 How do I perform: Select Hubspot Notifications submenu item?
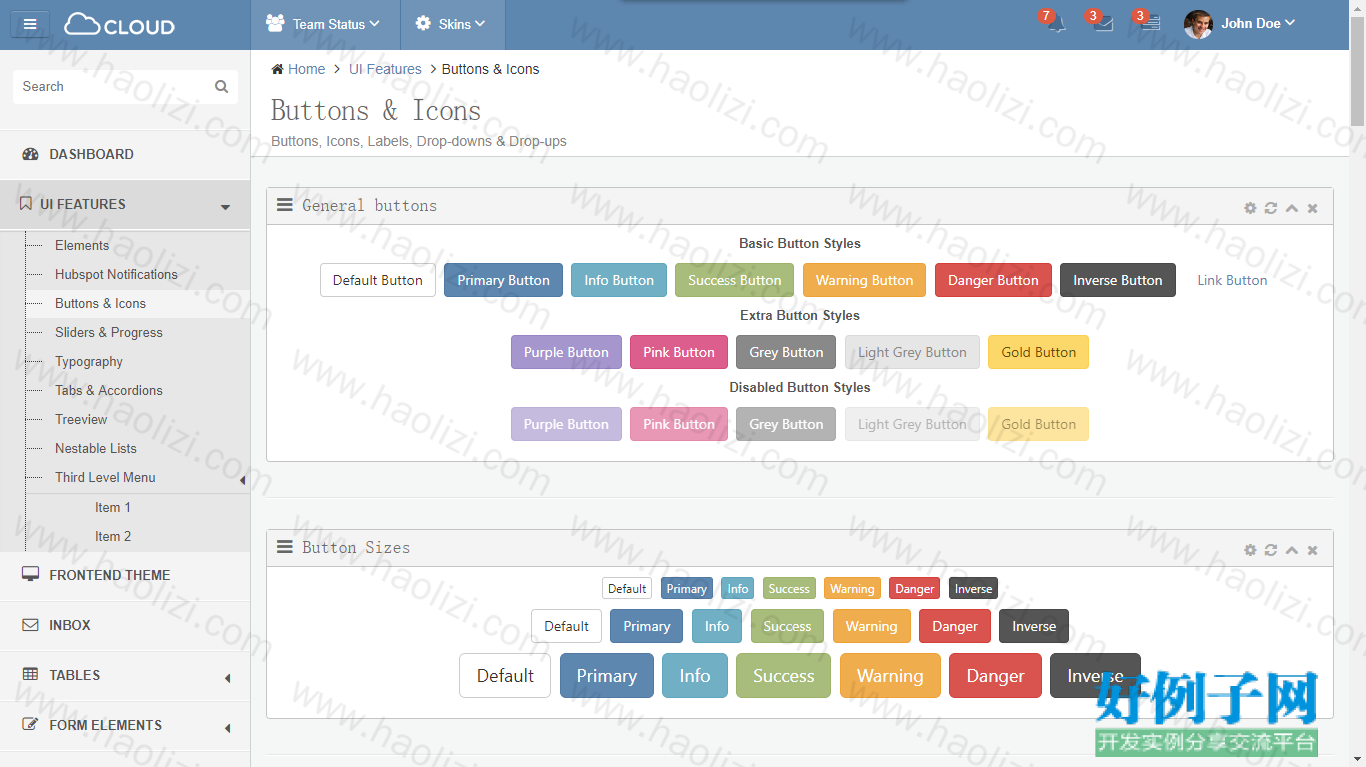[x=116, y=274]
